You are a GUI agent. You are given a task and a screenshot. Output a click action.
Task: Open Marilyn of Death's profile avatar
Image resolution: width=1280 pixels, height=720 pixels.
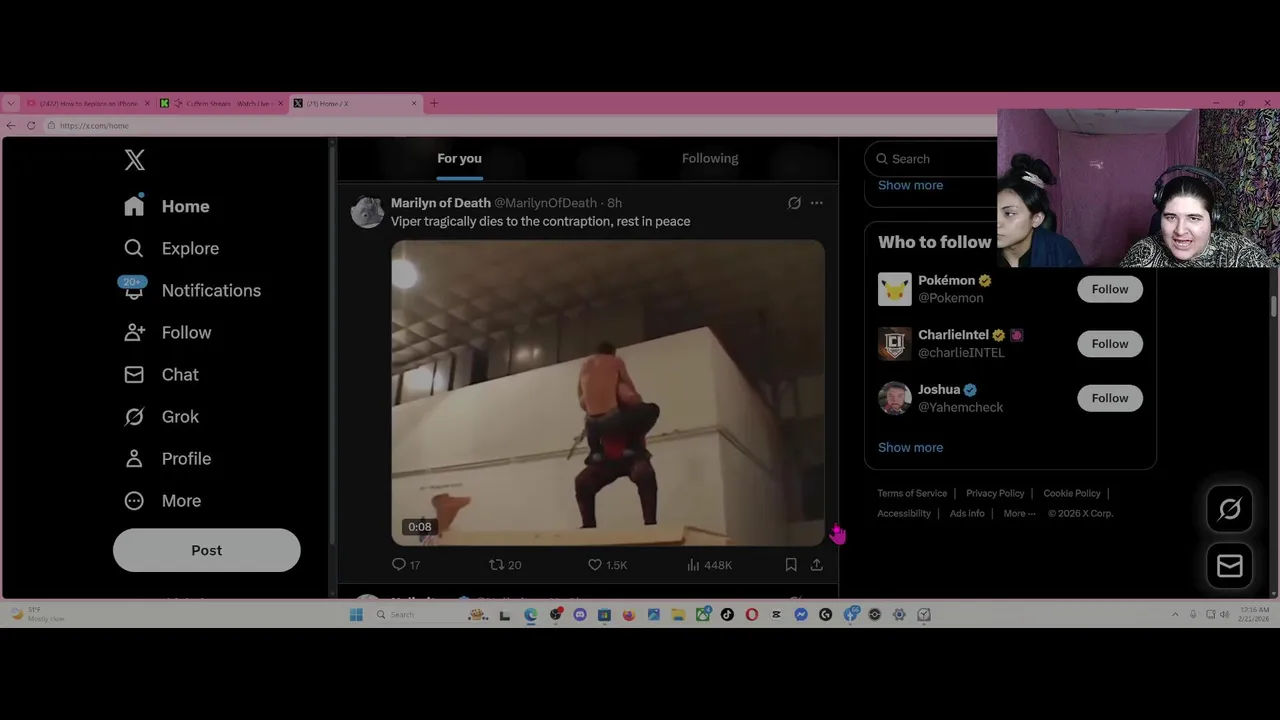(367, 212)
